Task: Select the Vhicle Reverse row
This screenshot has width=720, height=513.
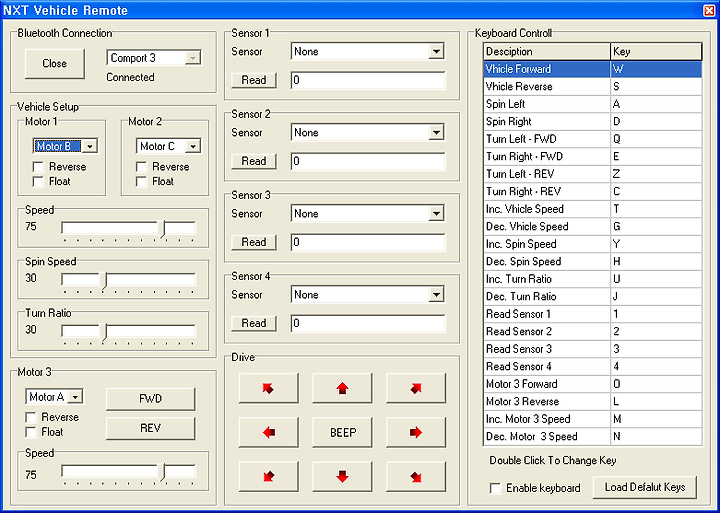Action: (593, 86)
